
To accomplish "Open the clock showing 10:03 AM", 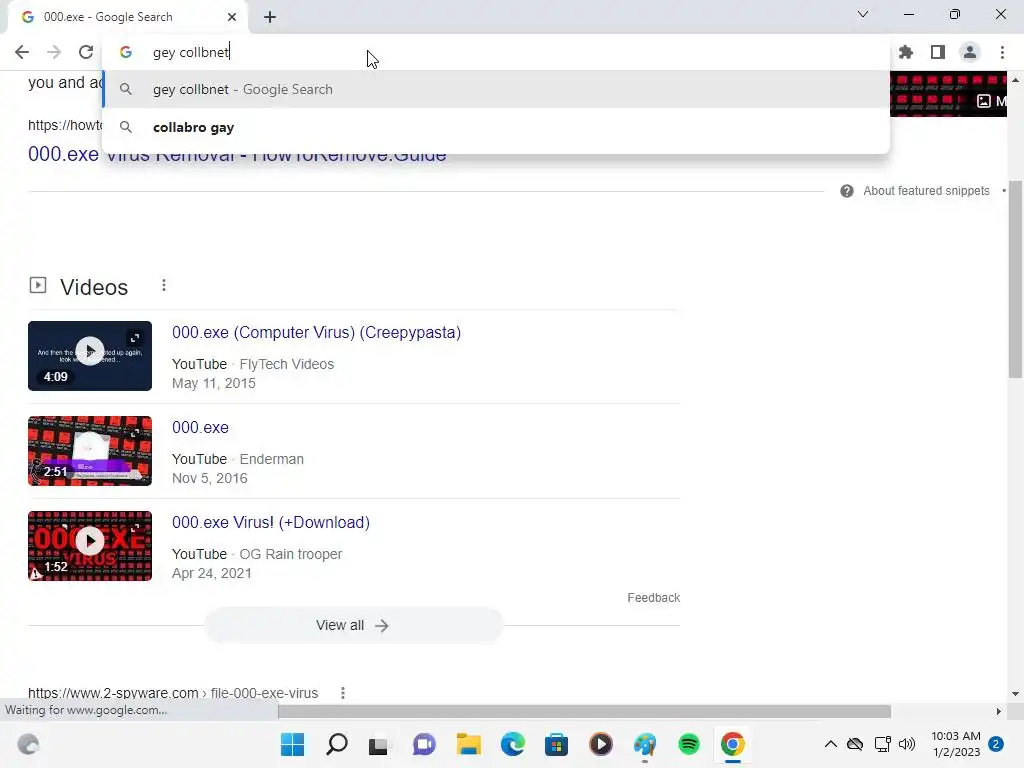I will (956, 744).
